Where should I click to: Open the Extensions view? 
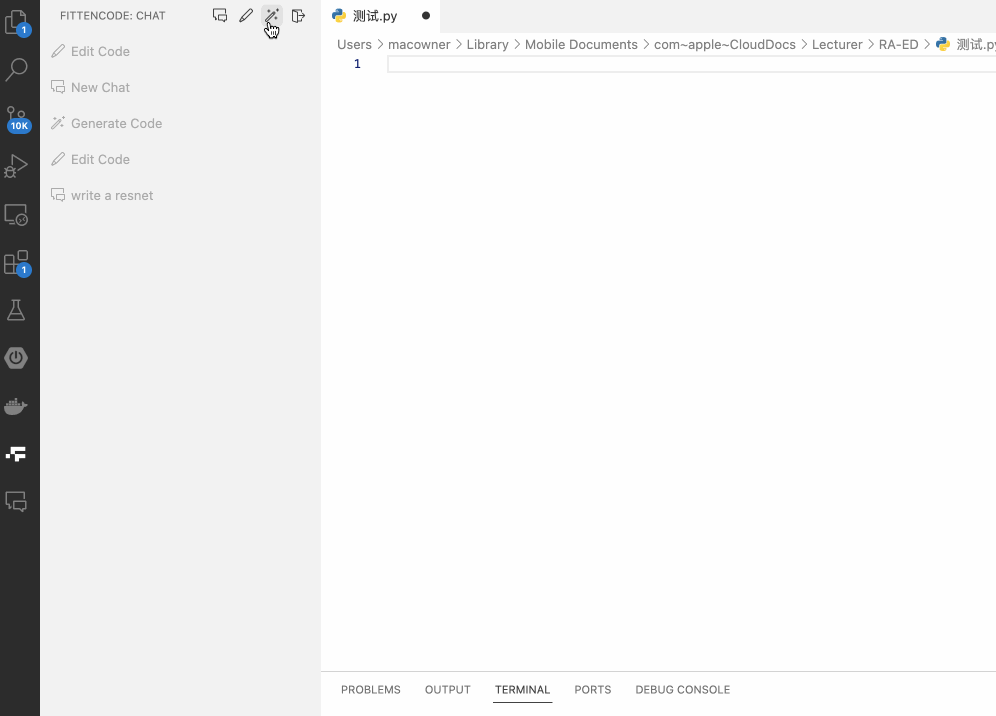click(x=20, y=262)
